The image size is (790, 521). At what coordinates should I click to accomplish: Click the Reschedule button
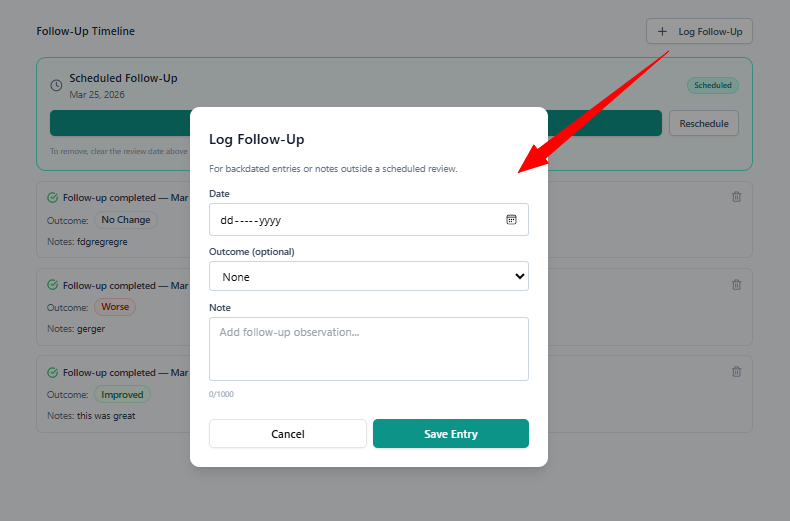(704, 124)
